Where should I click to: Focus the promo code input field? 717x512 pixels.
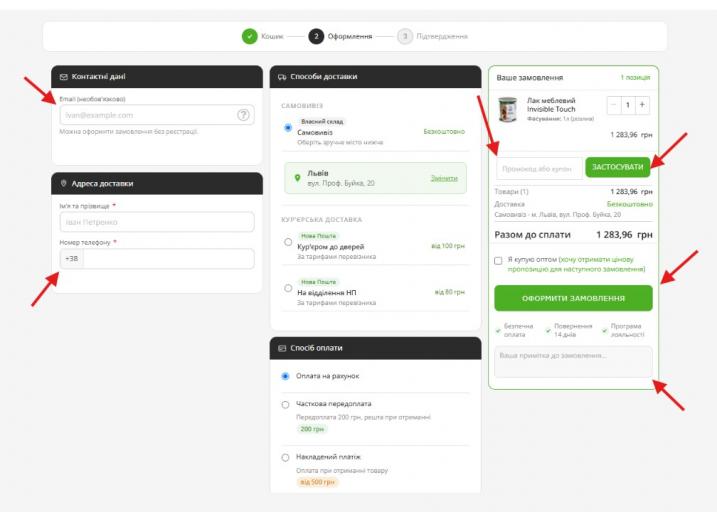coord(539,168)
